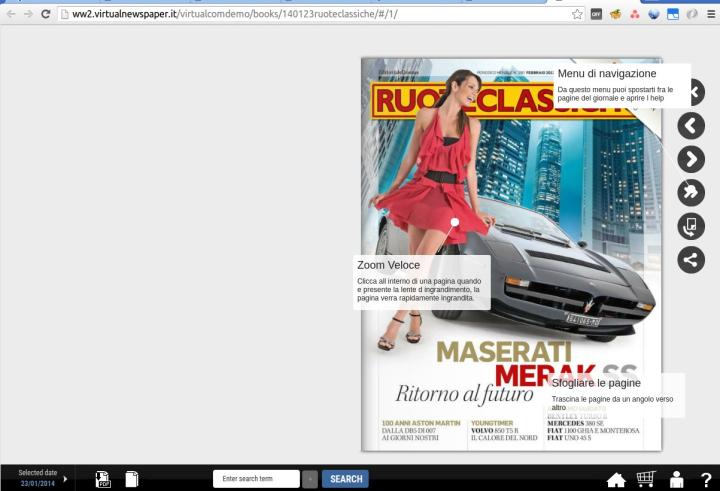Open help with the question mark icon
This screenshot has width=720, height=491.
click(x=706, y=480)
